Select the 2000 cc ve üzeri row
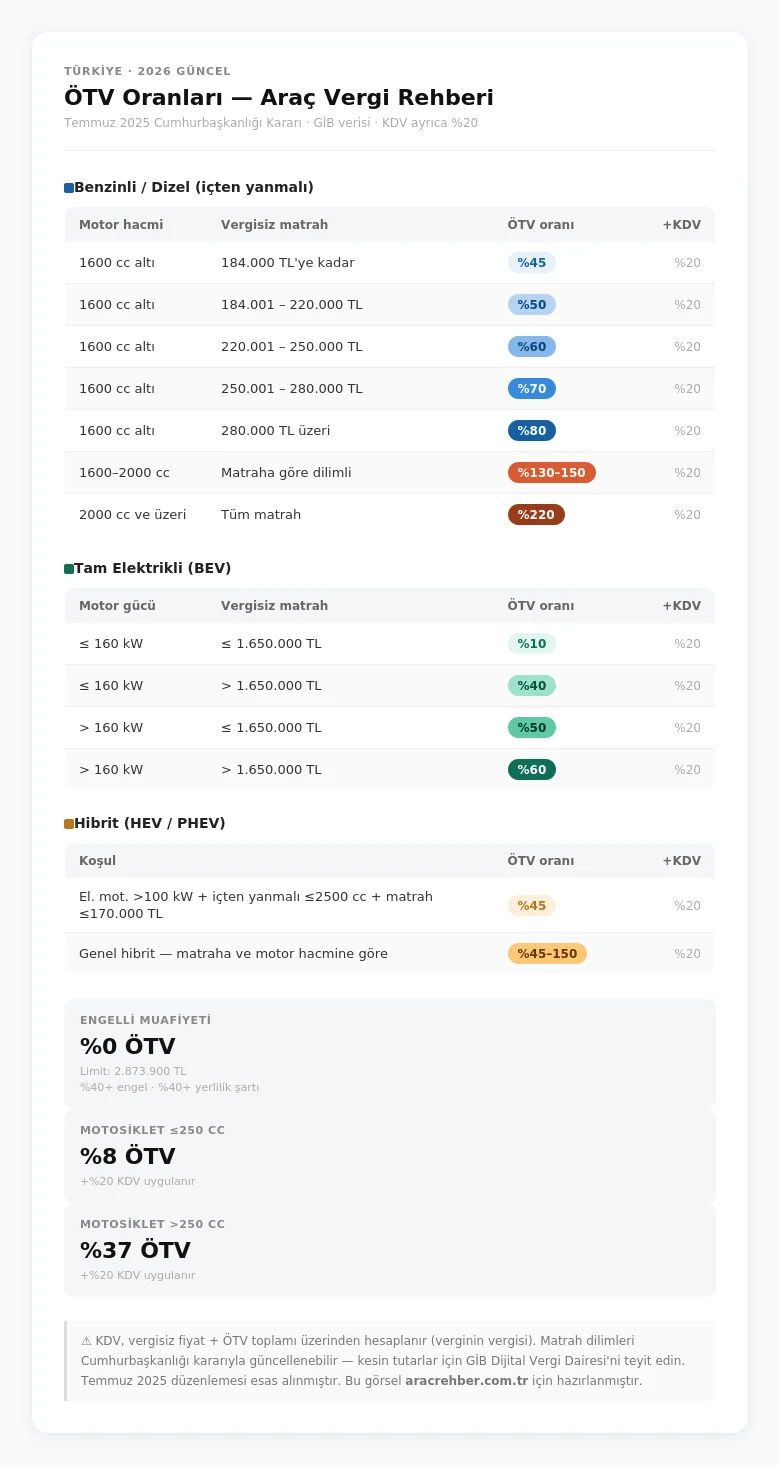780x1465 pixels. click(390, 515)
